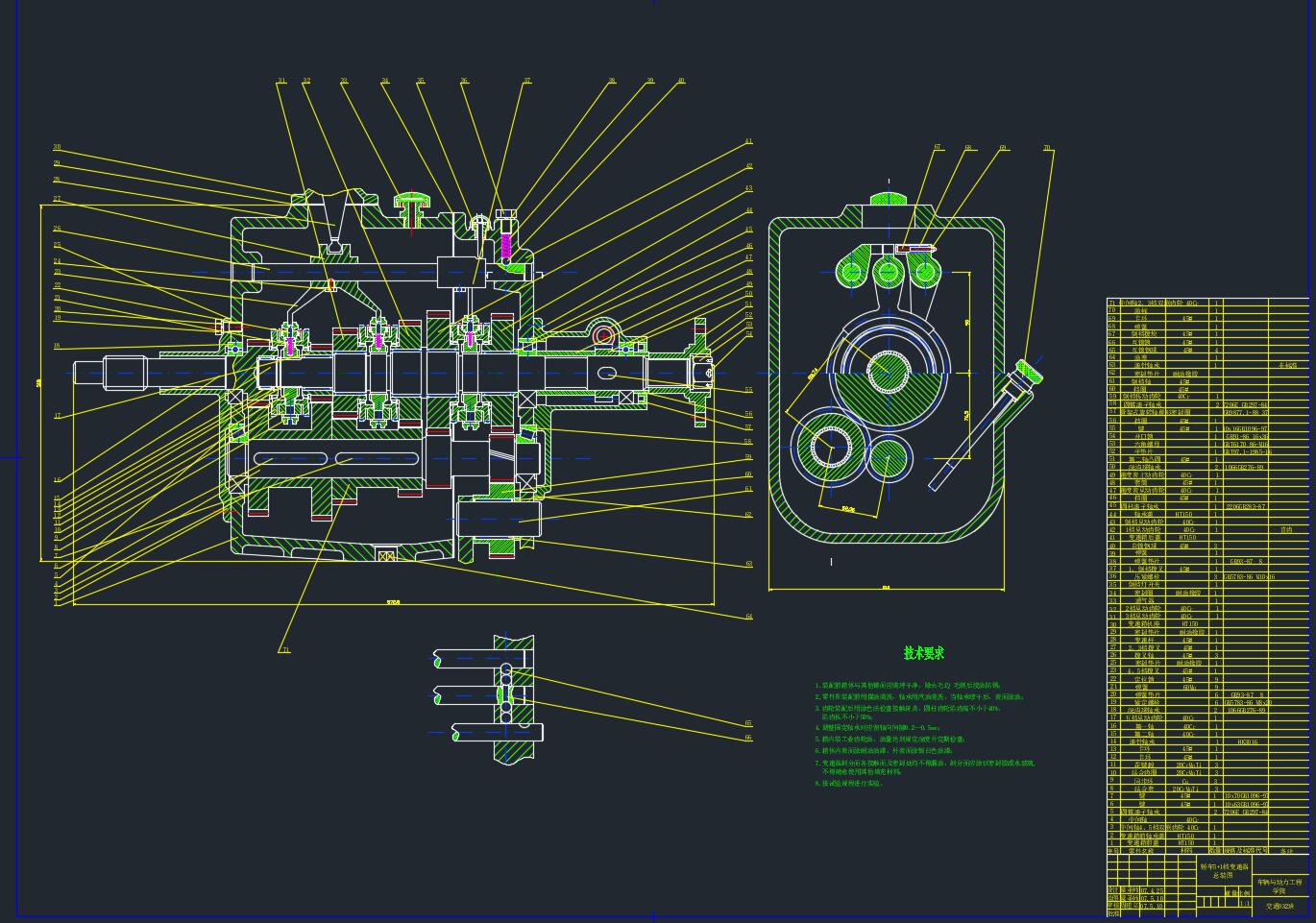Select part callout number 70

pos(1047,149)
